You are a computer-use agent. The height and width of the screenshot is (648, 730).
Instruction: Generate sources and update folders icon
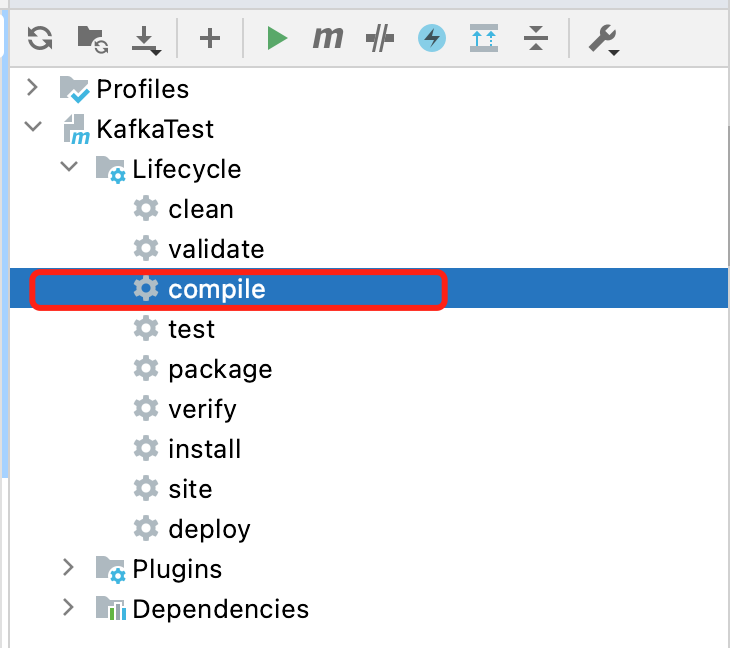pyautogui.click(x=93, y=40)
